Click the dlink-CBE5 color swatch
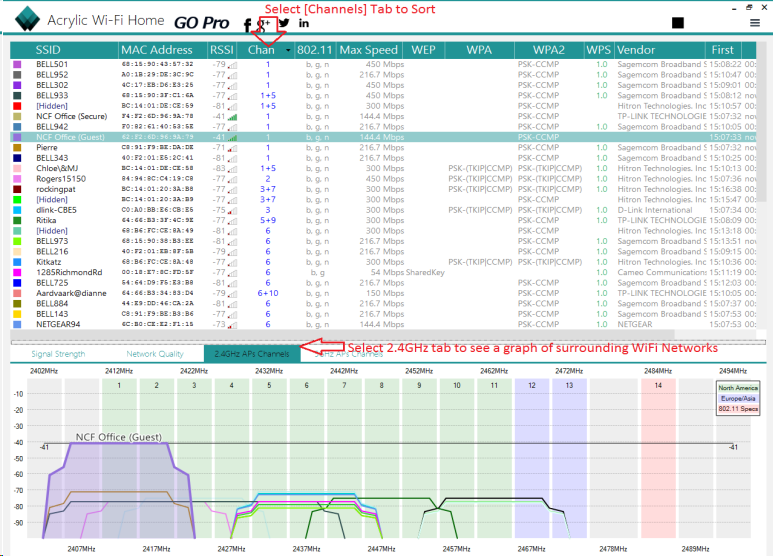 click(x=17, y=210)
